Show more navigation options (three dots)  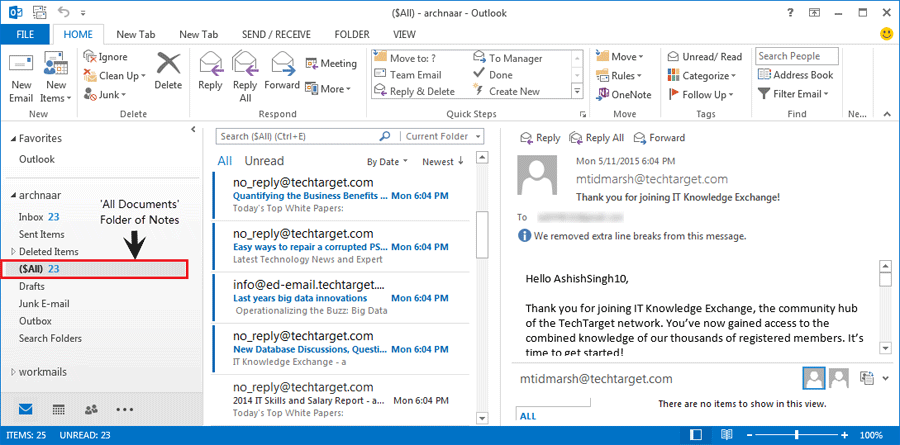[125, 409]
